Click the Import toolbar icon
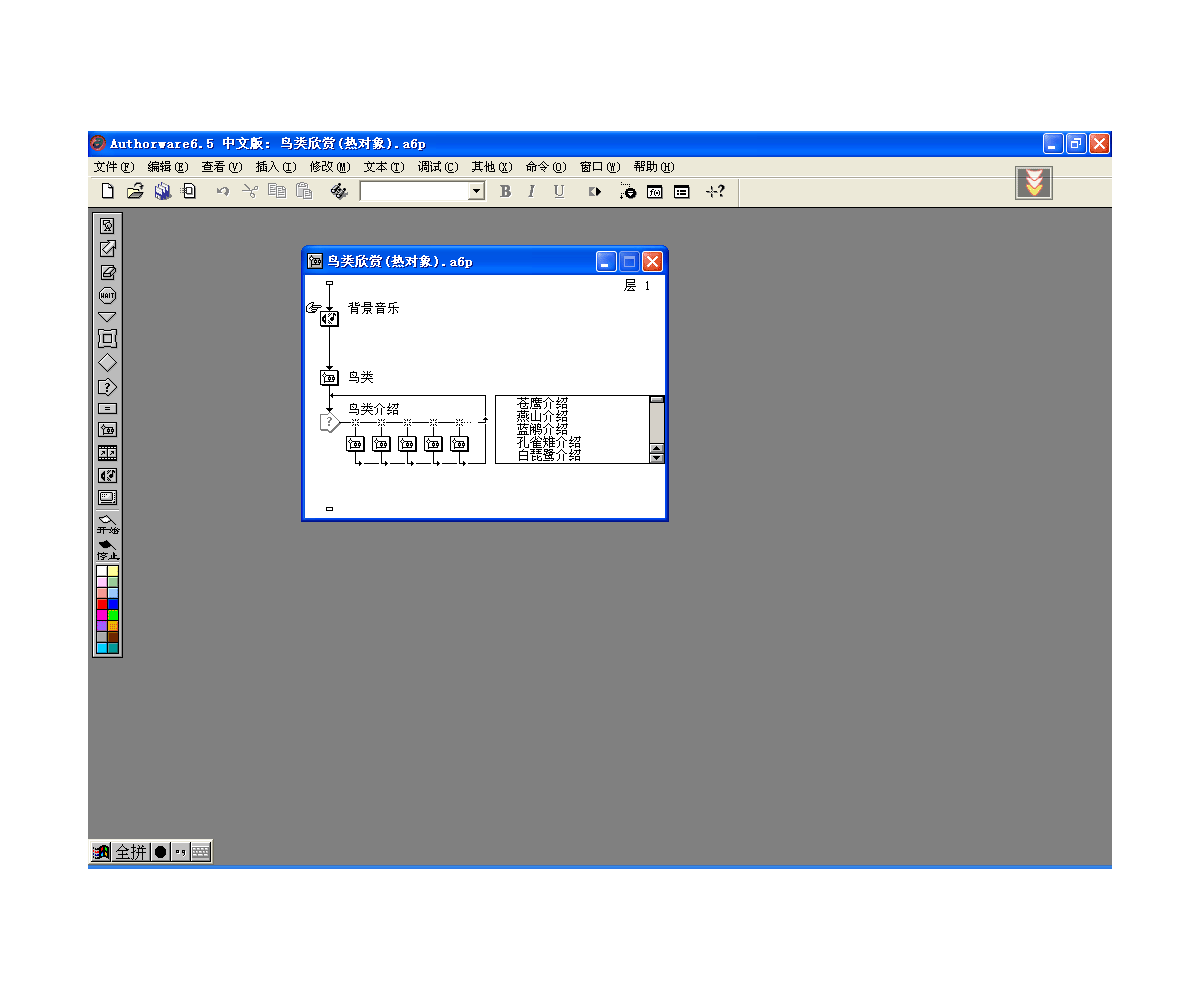 point(189,191)
